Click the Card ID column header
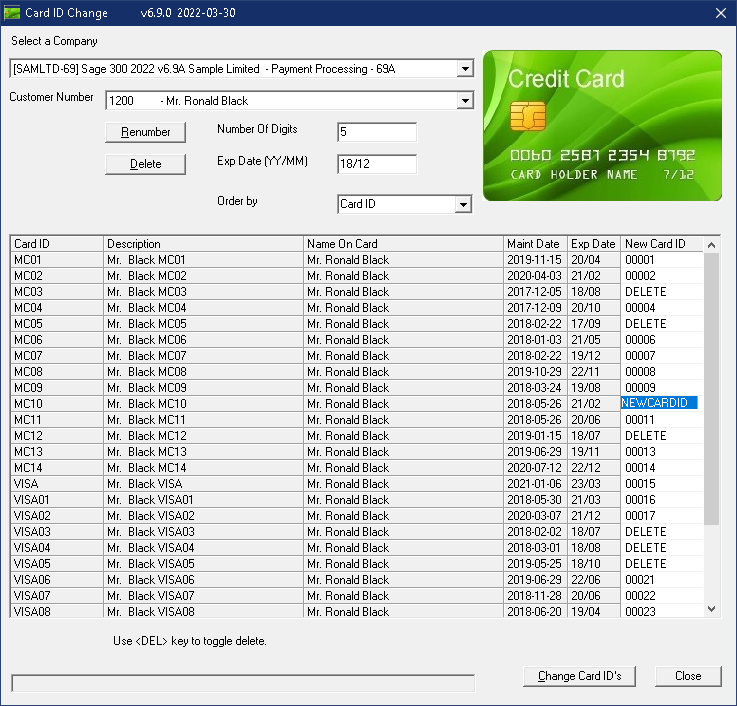 click(x=56, y=244)
